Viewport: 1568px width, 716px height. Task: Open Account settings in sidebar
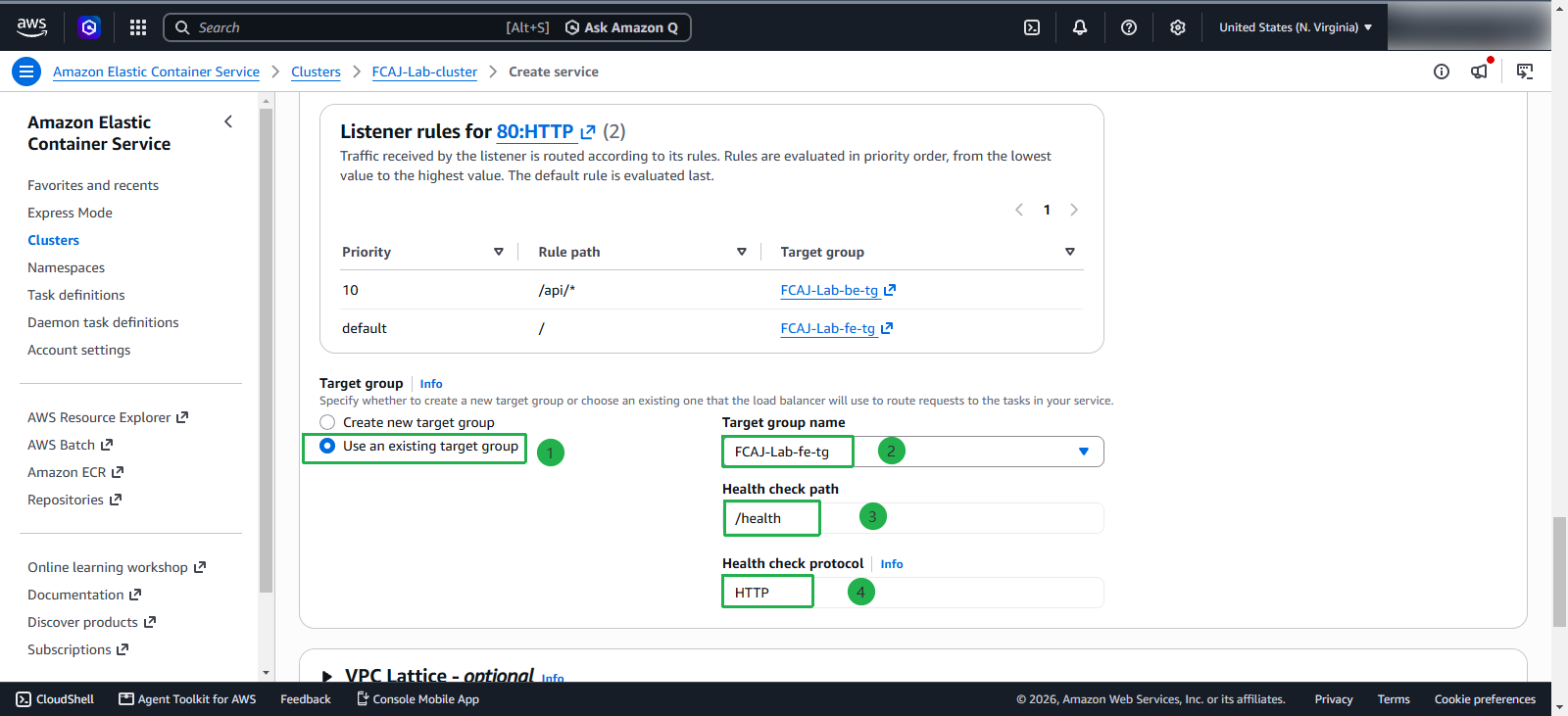pos(78,350)
